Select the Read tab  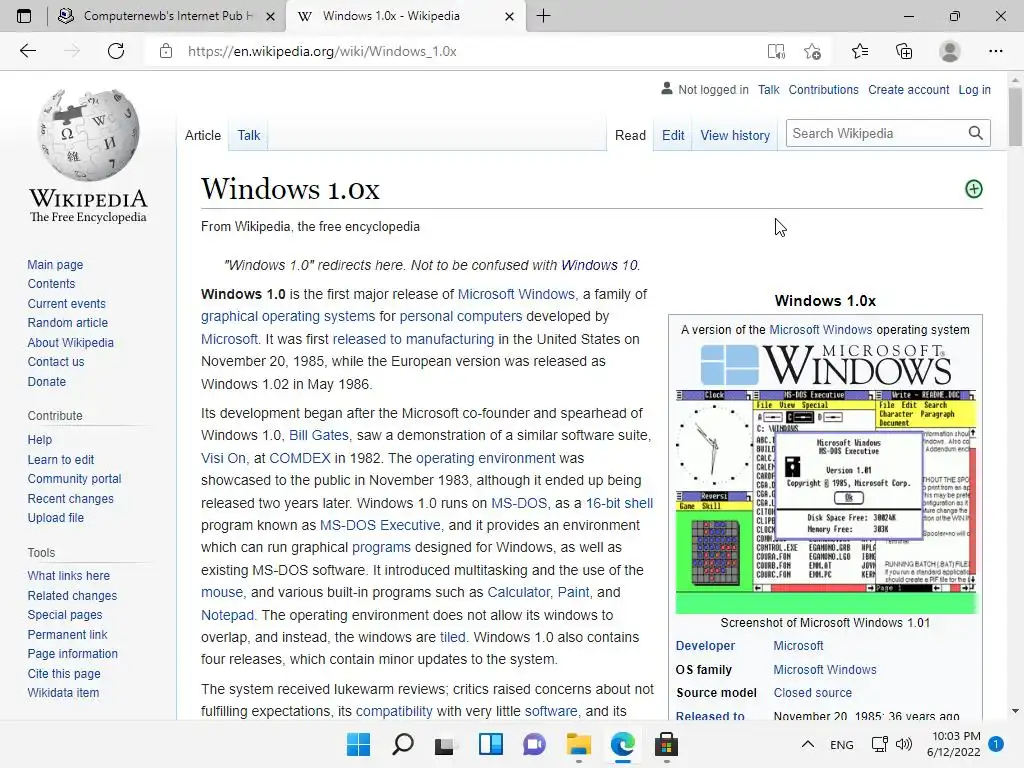click(630, 135)
